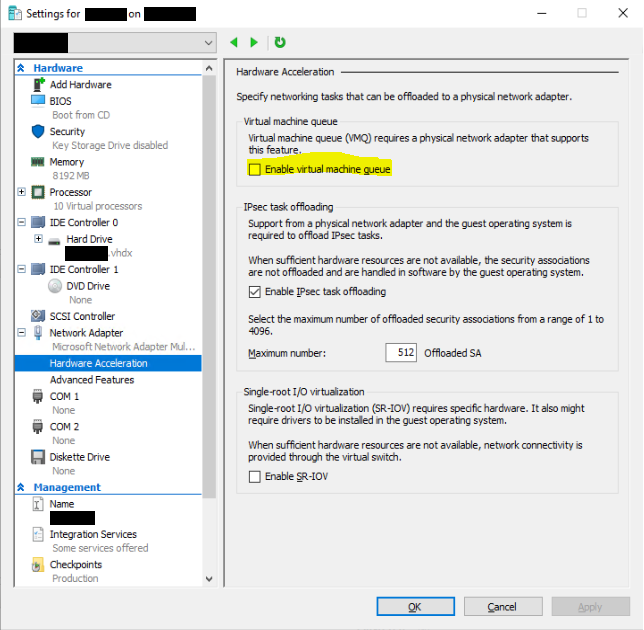Click the Name icon under Management
This screenshot has height=630, width=644.
[38, 504]
